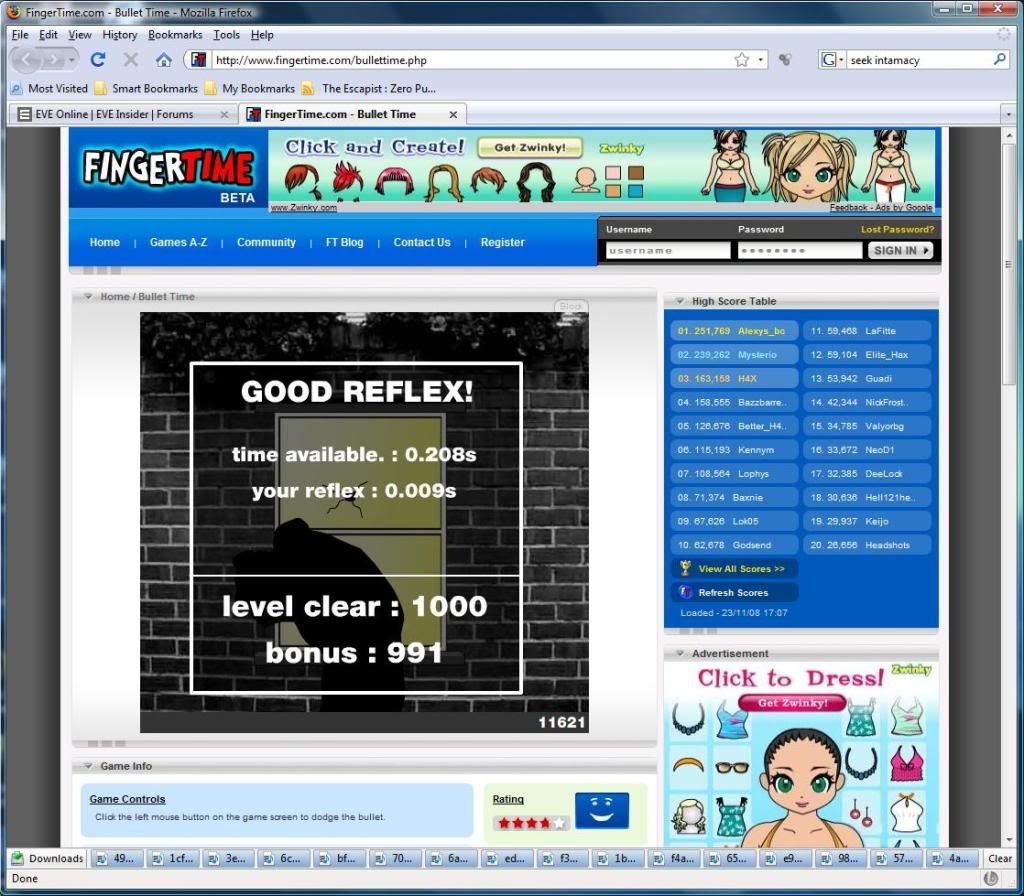Image resolution: width=1024 pixels, height=896 pixels.
Task: Collapse the High Score Table panel
Action: (679, 301)
